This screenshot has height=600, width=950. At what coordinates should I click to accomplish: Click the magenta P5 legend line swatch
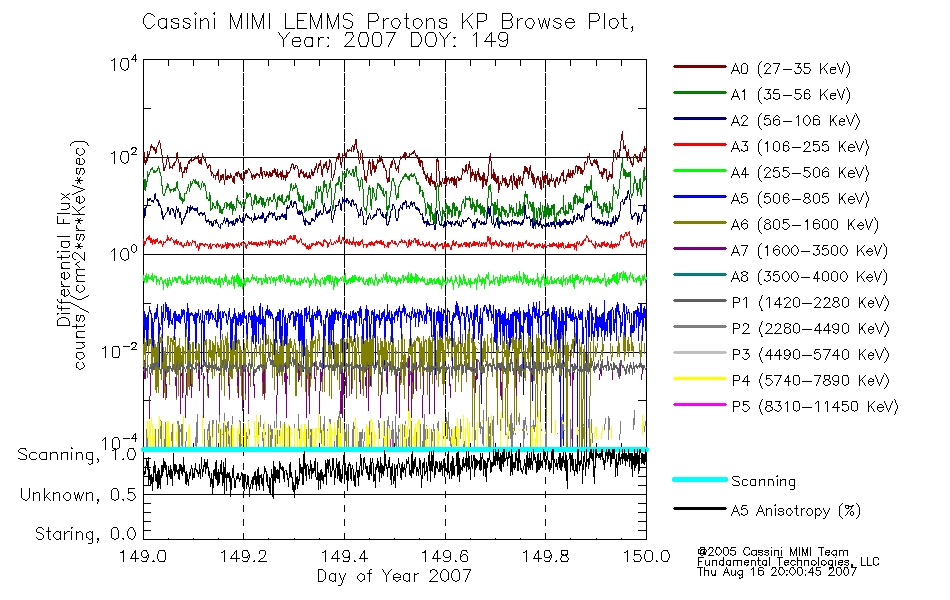click(699, 404)
